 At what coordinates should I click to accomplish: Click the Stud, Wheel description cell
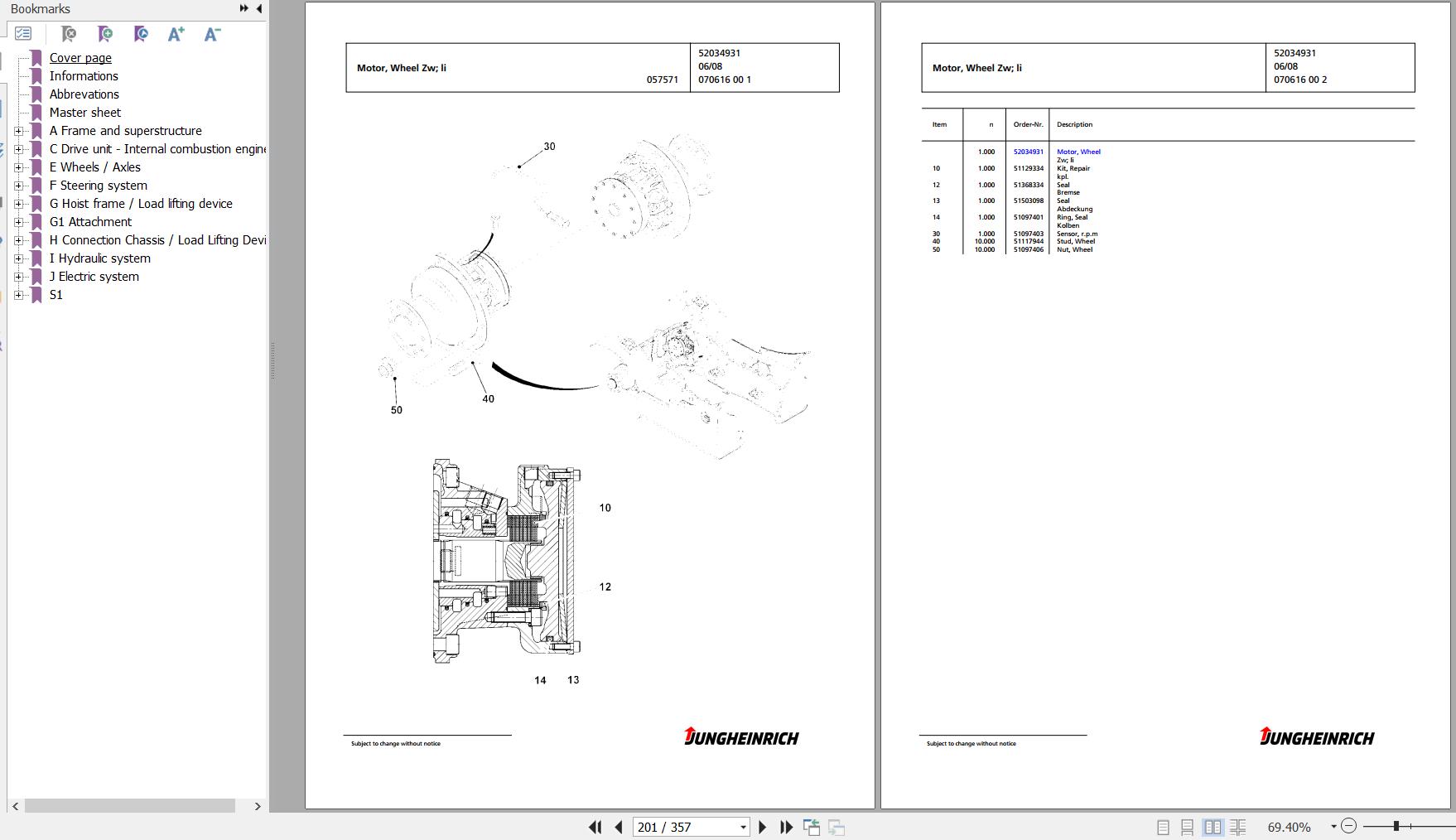(1075, 242)
